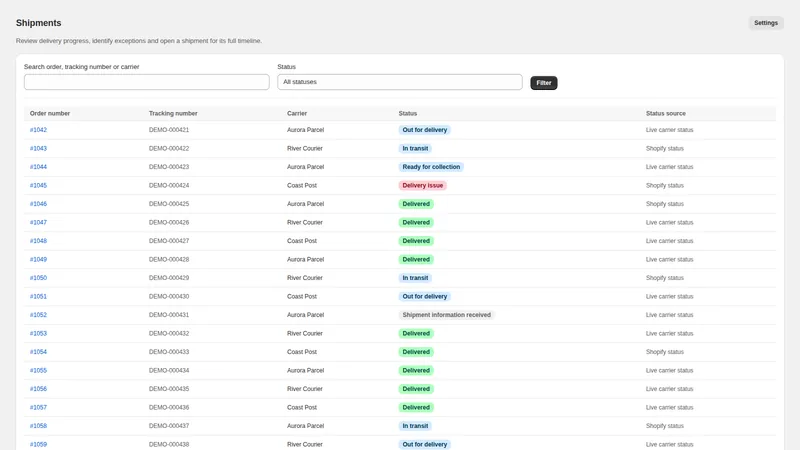The width and height of the screenshot is (800, 450).
Task: Open order #1046
Action: [x=38, y=204]
